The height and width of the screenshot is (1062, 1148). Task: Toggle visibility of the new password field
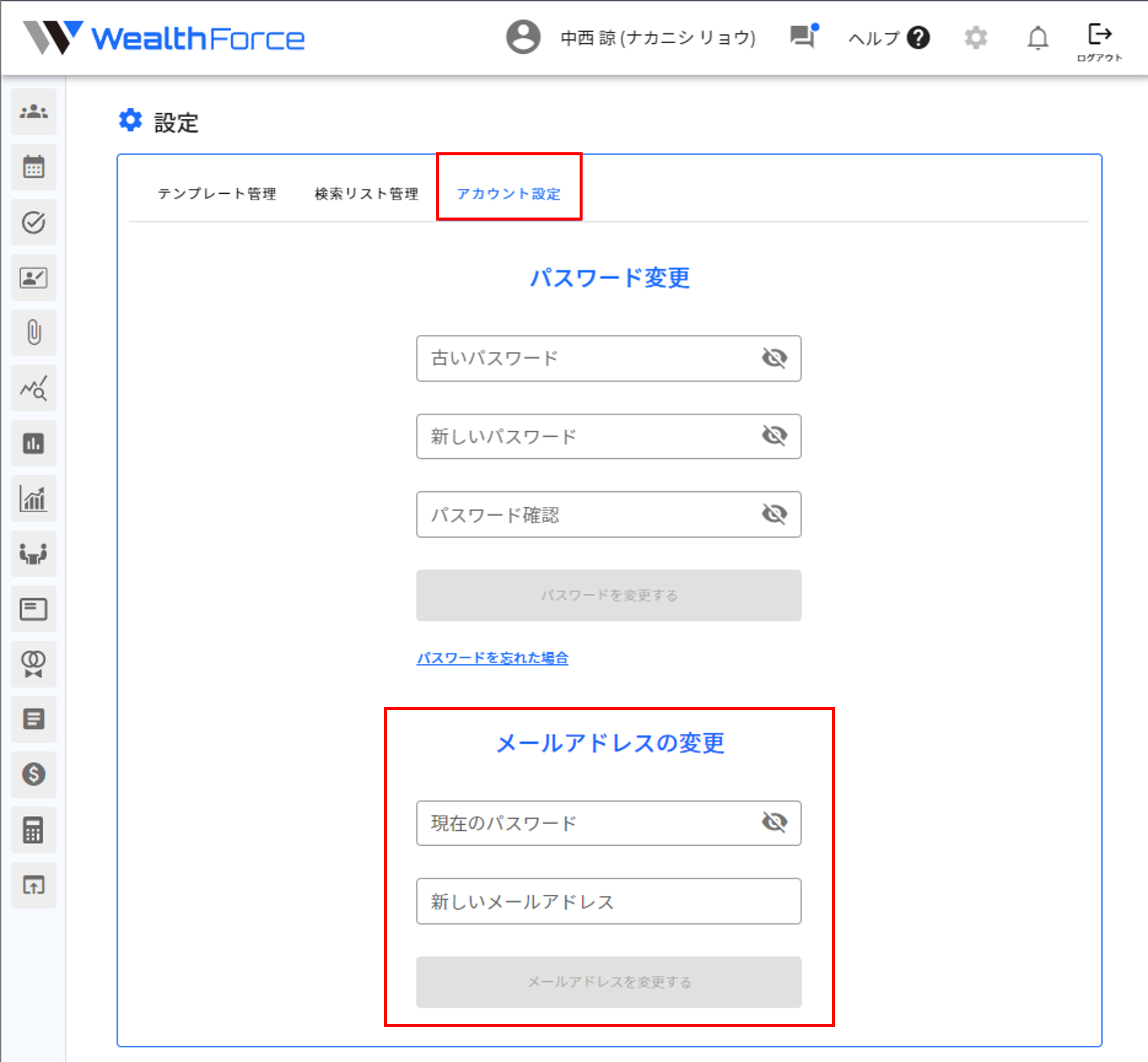774,436
